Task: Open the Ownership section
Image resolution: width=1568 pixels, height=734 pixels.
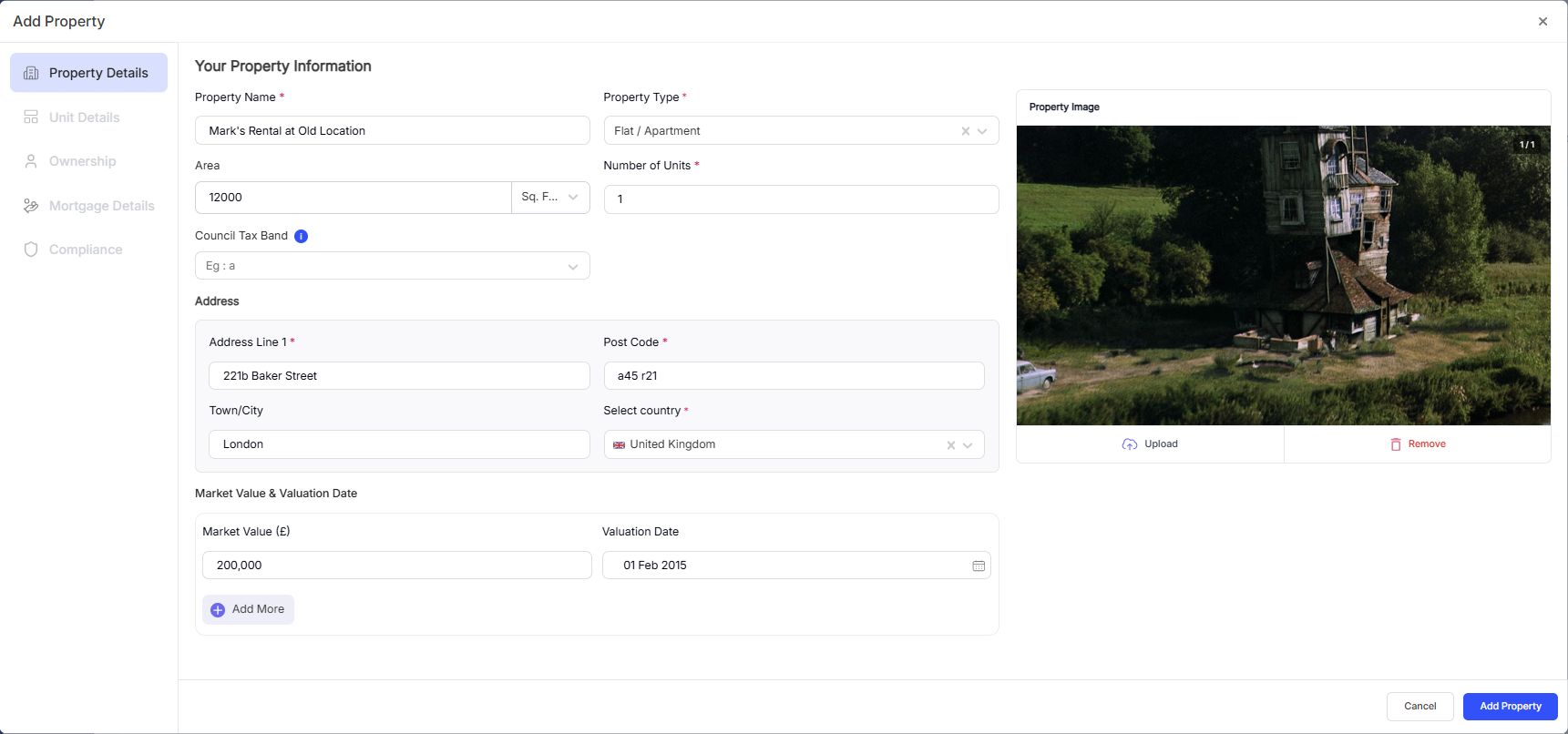Action: click(x=82, y=161)
